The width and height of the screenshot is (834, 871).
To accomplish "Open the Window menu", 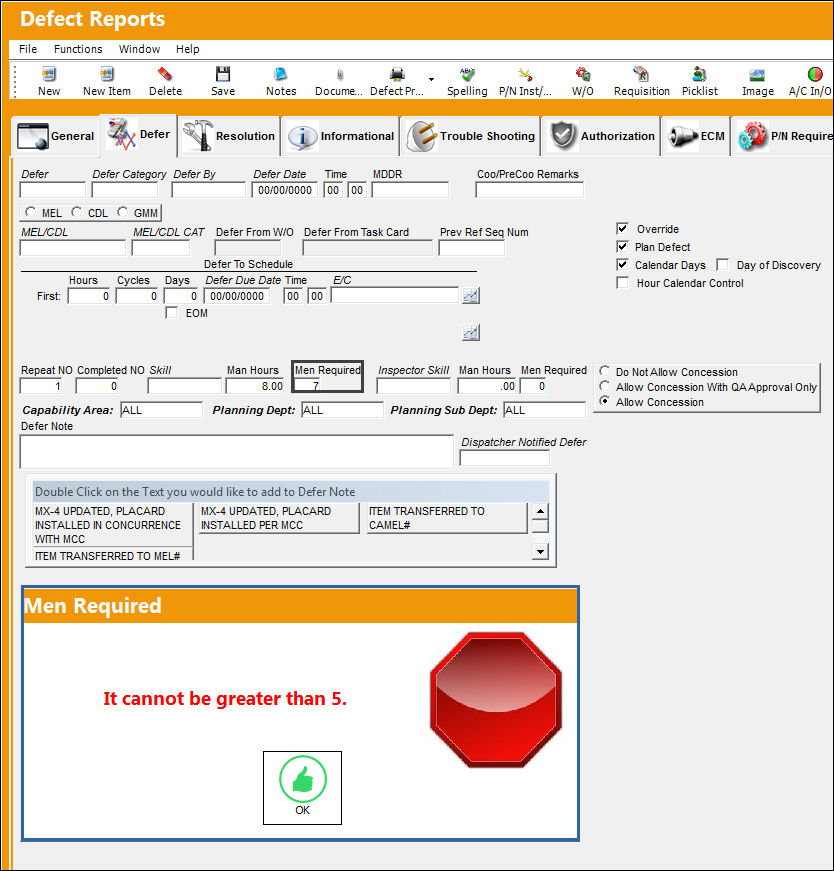I will (x=139, y=49).
